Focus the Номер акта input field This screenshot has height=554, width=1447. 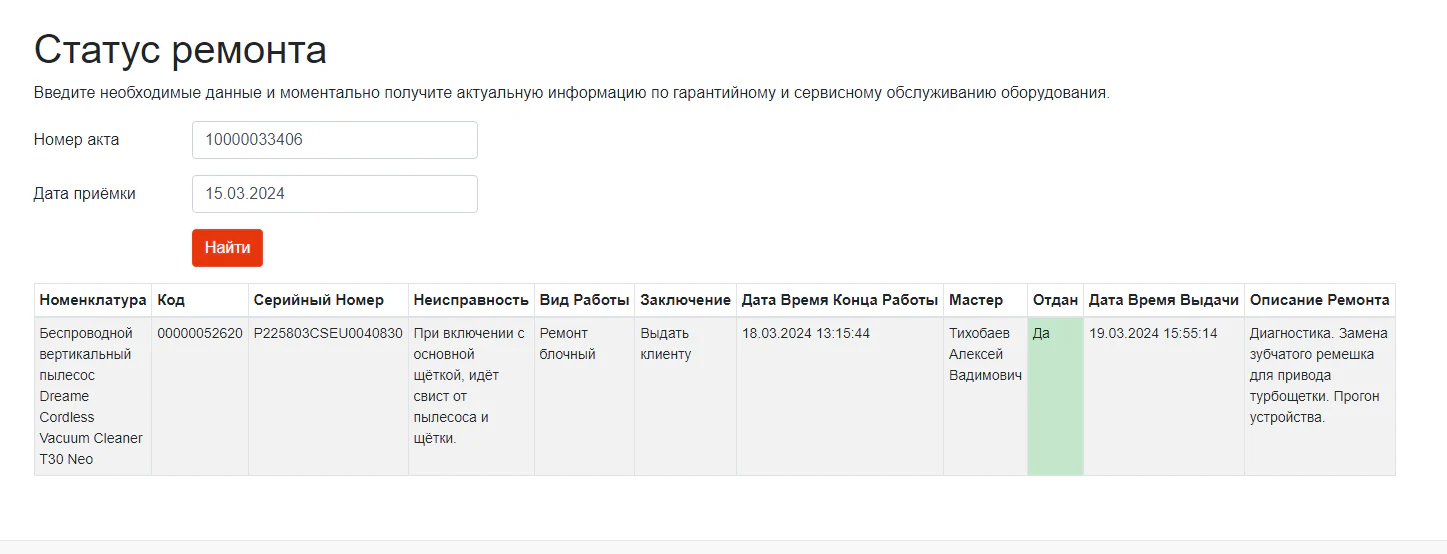[335, 140]
